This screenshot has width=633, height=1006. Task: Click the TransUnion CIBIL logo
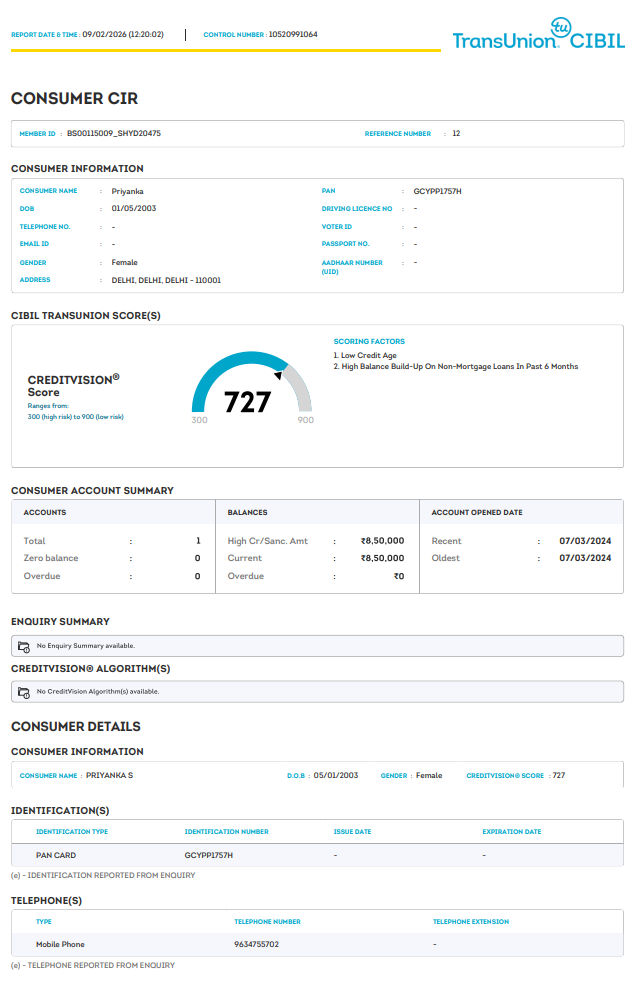(x=539, y=35)
